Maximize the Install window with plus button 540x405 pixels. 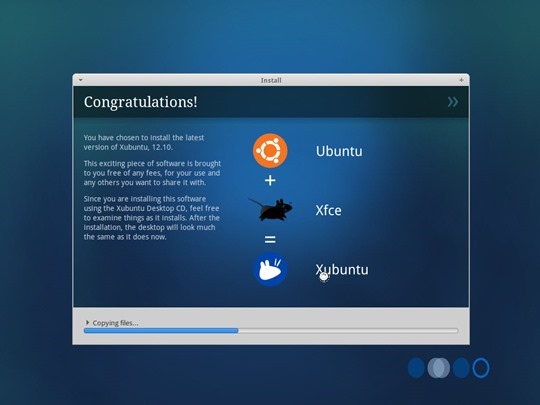pyautogui.click(x=461, y=80)
